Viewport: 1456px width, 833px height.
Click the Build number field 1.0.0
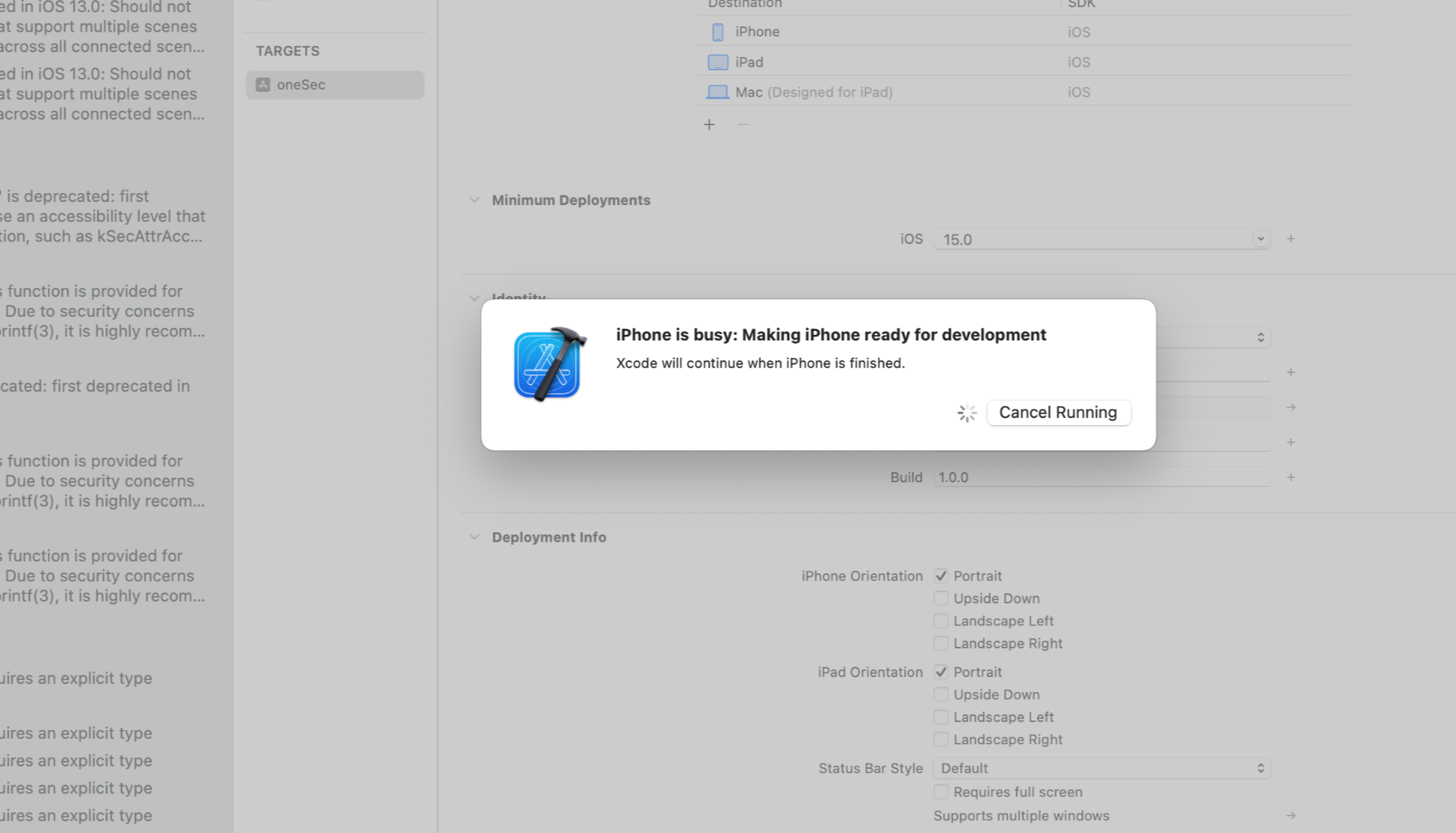[x=1102, y=477]
